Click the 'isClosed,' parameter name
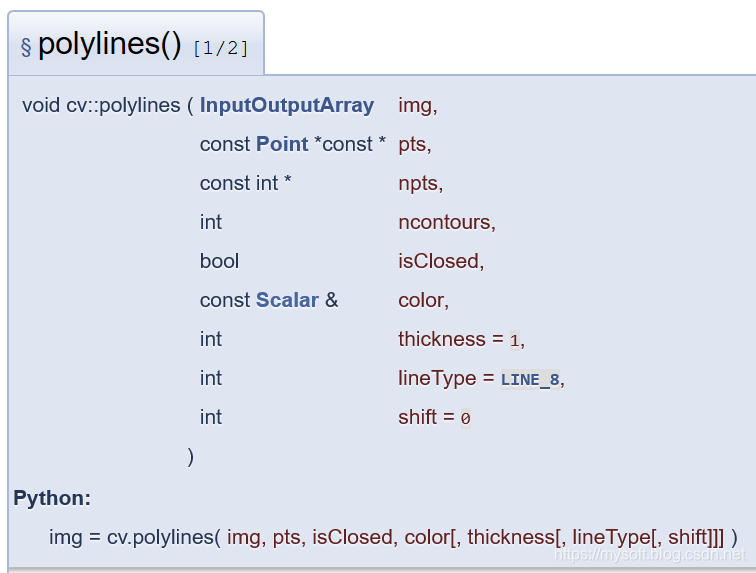This screenshot has height=573, width=756. click(x=441, y=261)
